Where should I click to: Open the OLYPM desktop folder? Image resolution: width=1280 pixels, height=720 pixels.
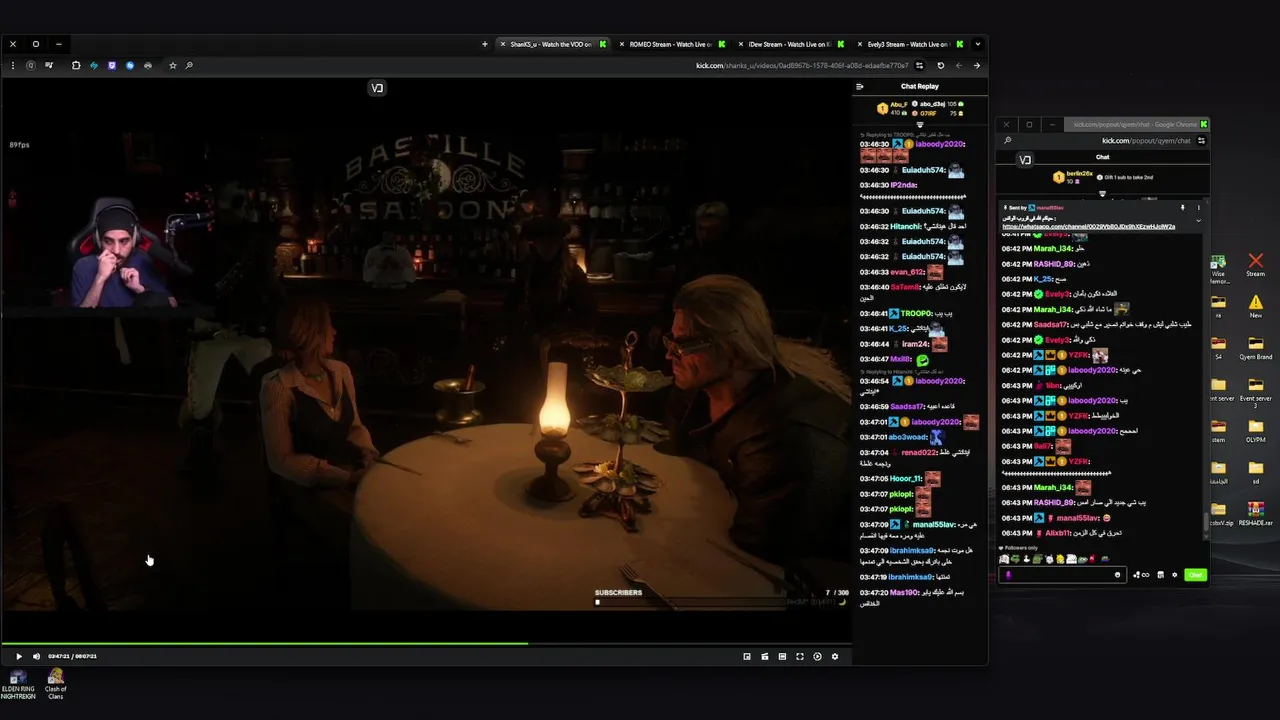click(1255, 430)
